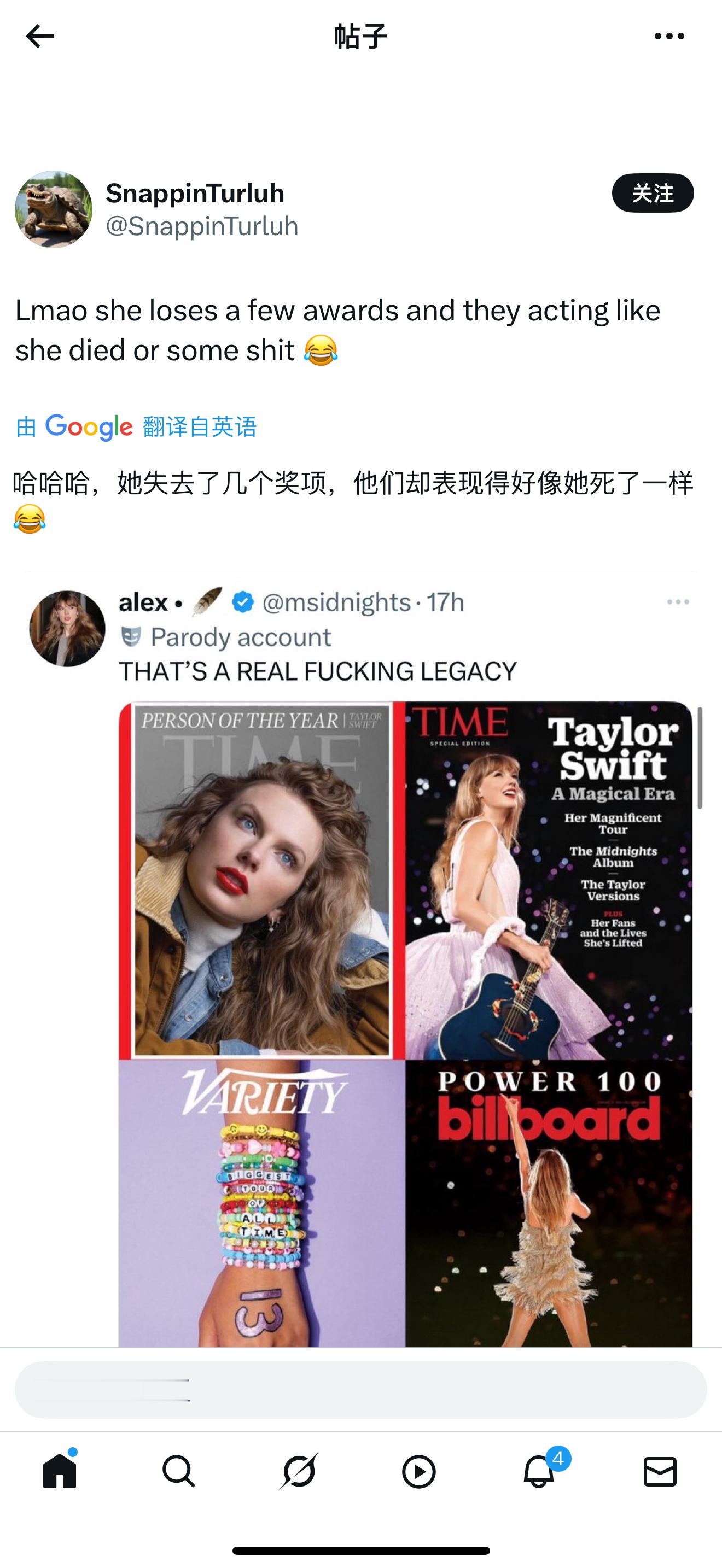Open SnappinTurluh's turtle profile picture
Viewport: 722px width, 1568px height.
54,209
